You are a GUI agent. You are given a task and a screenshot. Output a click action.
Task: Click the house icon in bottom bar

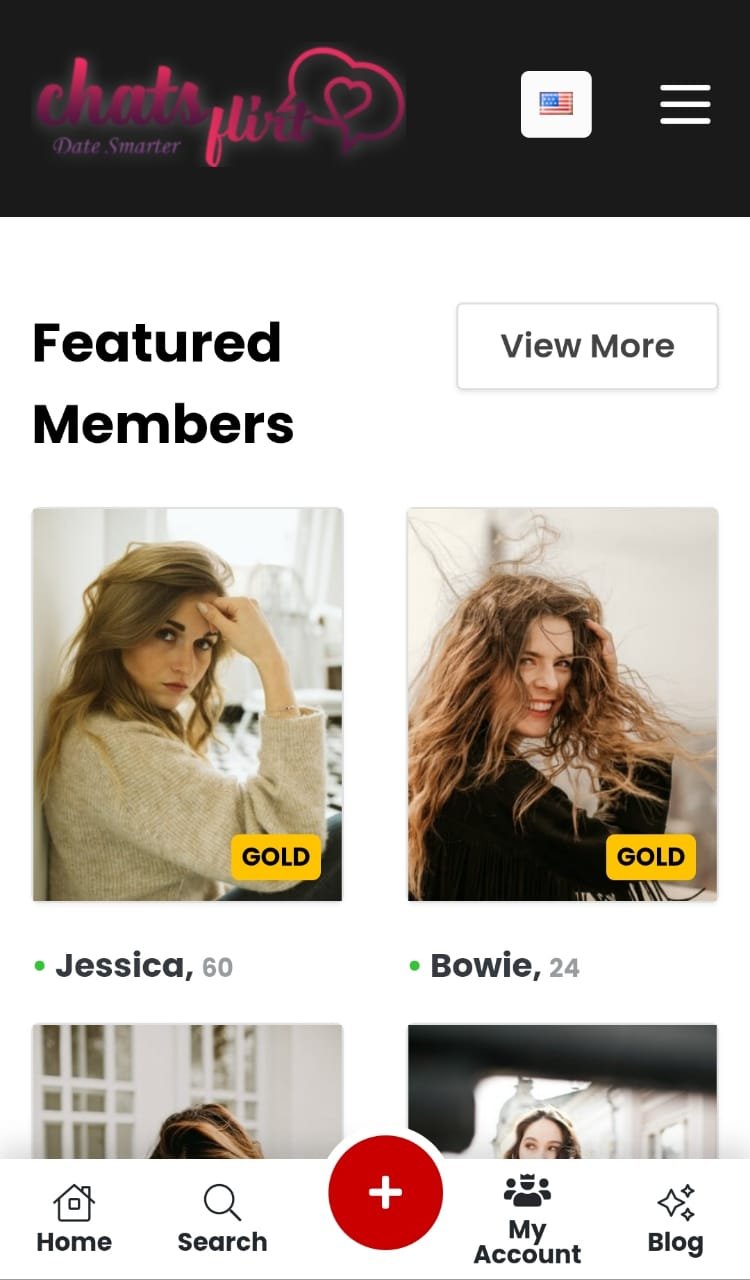(x=74, y=1202)
